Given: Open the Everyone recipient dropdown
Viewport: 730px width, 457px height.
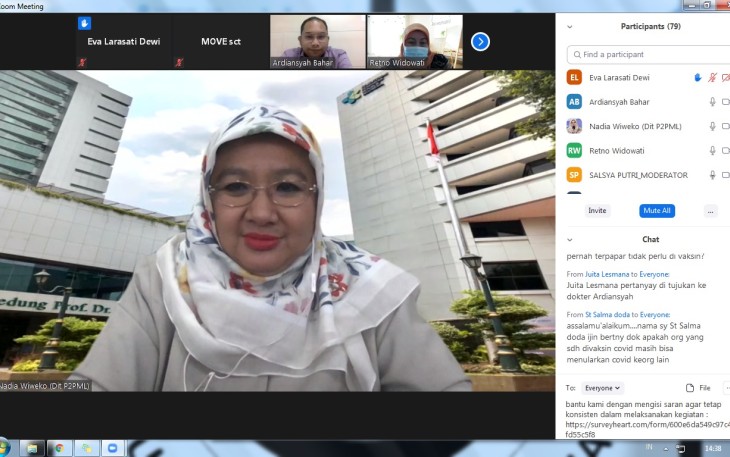Looking at the screenshot, I should pos(602,388).
